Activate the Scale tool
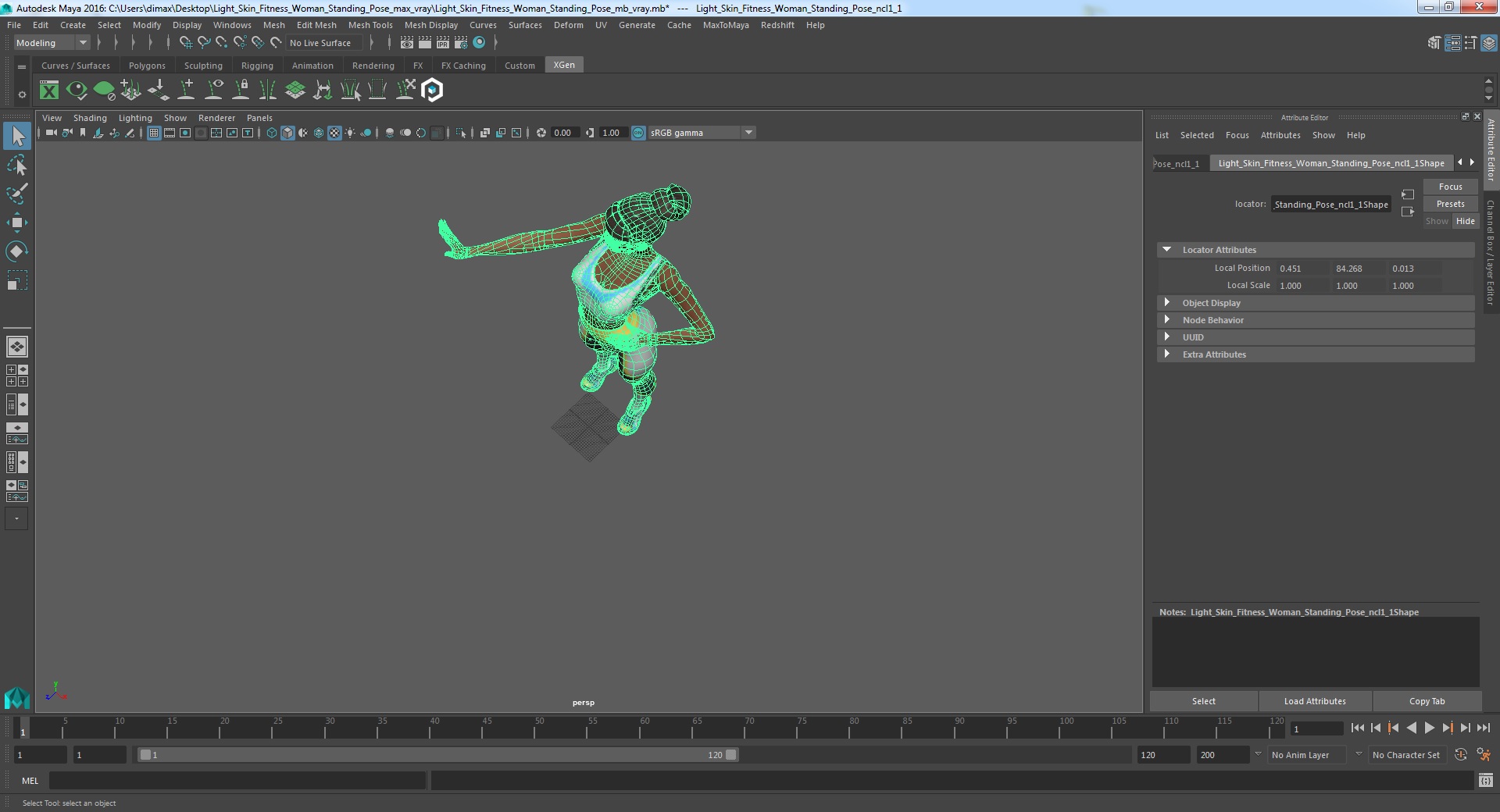 pos(17,280)
